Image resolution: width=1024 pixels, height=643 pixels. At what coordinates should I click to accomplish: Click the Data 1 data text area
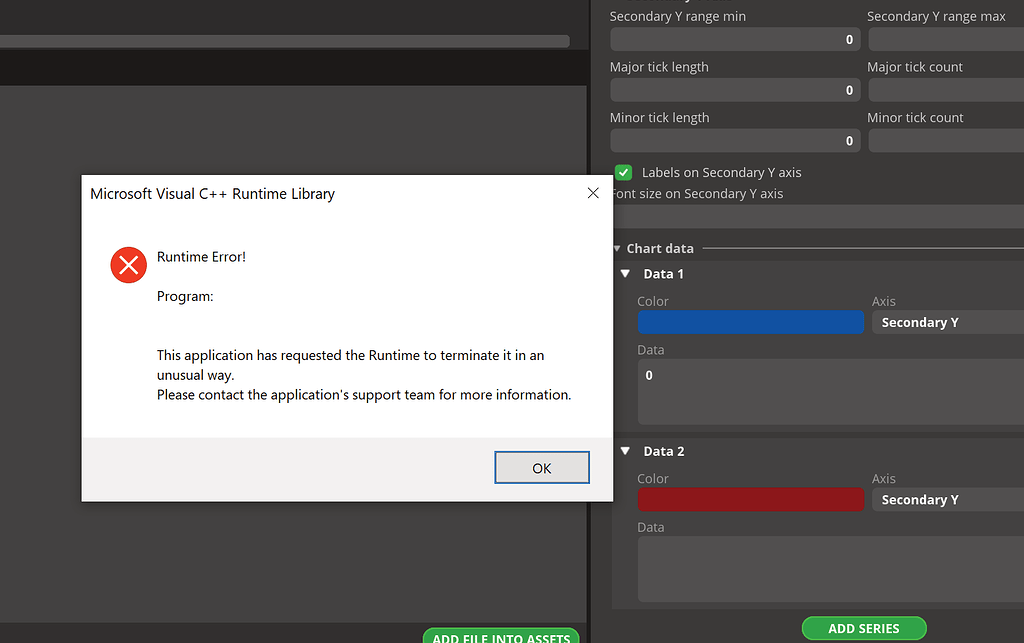coord(831,392)
